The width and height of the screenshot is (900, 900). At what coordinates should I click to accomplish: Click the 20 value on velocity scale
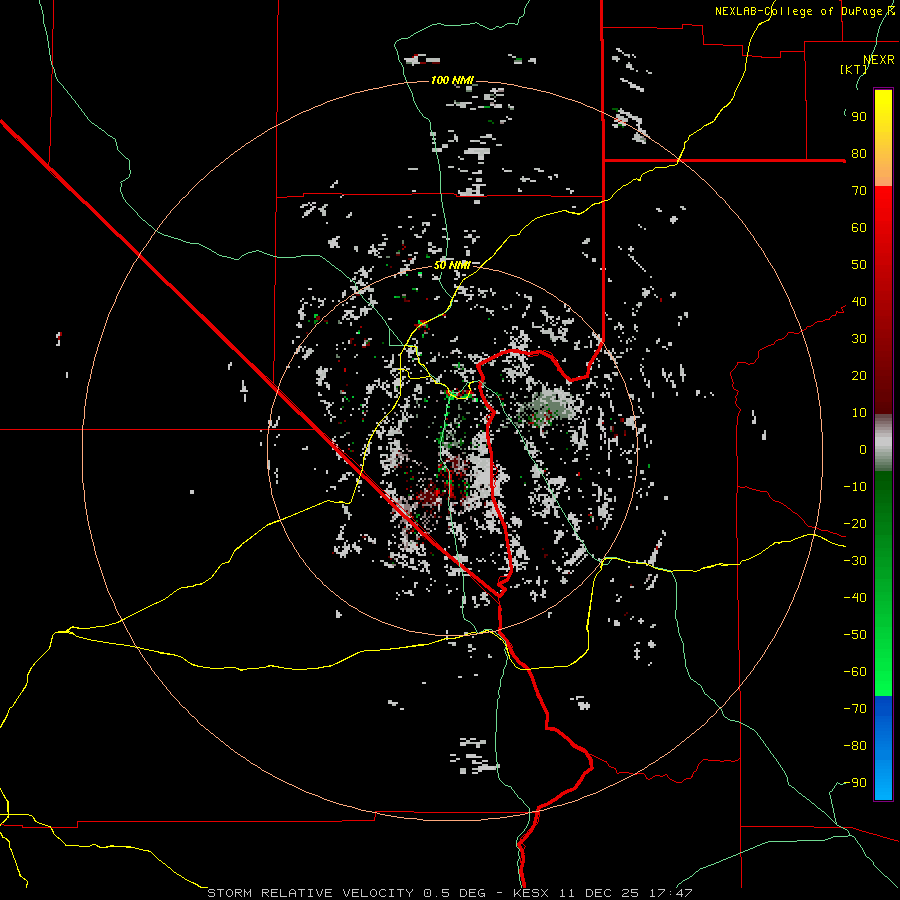pyautogui.click(x=859, y=376)
